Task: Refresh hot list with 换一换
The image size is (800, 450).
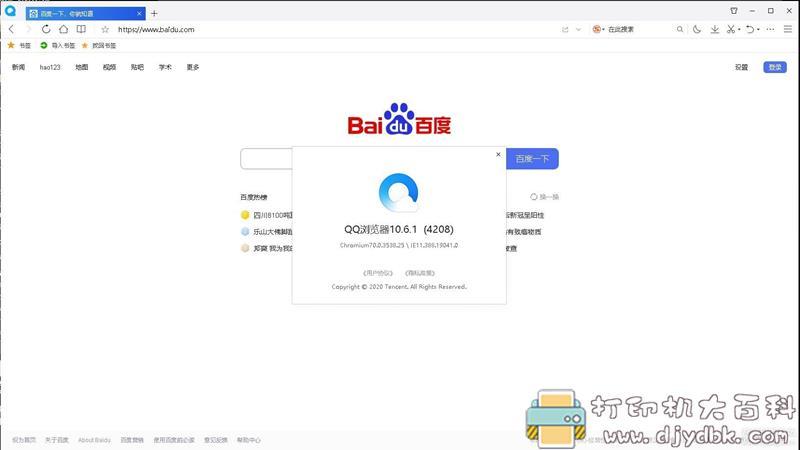Action: point(544,197)
